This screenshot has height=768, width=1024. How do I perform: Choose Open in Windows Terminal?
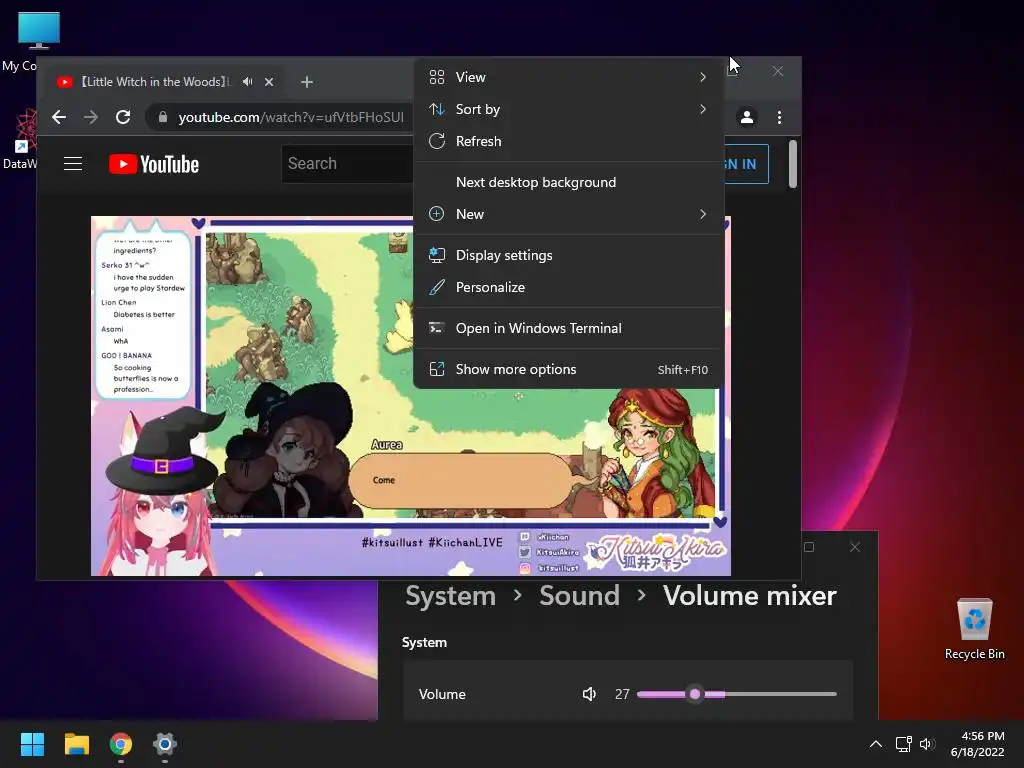point(568,328)
